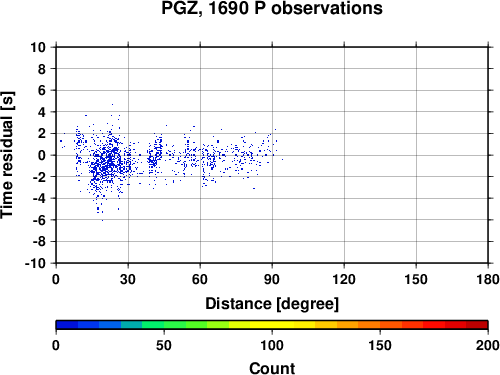500x375 pixels.
Task: Click the colorbar tick label 200
Action: (x=488, y=345)
